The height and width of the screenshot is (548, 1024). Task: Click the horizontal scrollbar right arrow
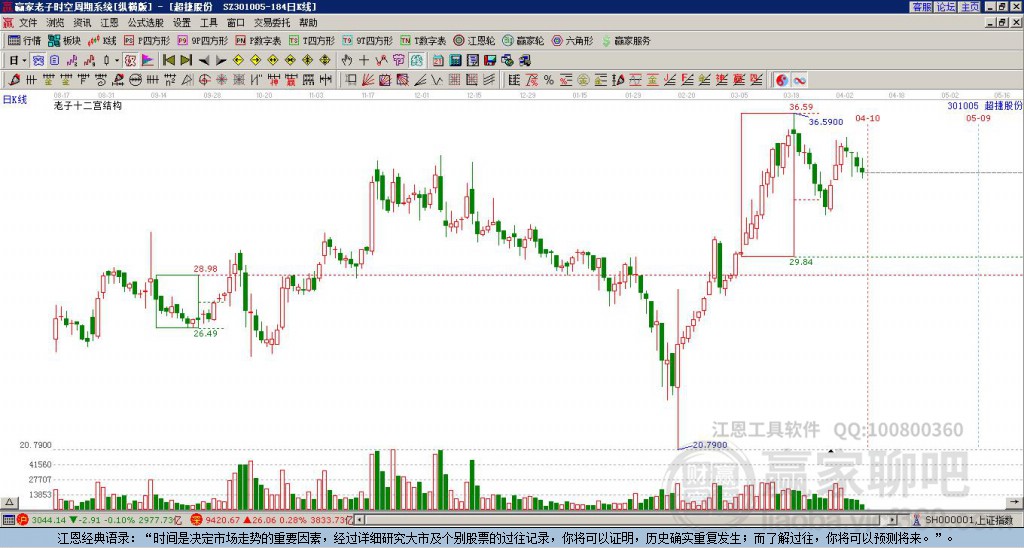[892, 520]
